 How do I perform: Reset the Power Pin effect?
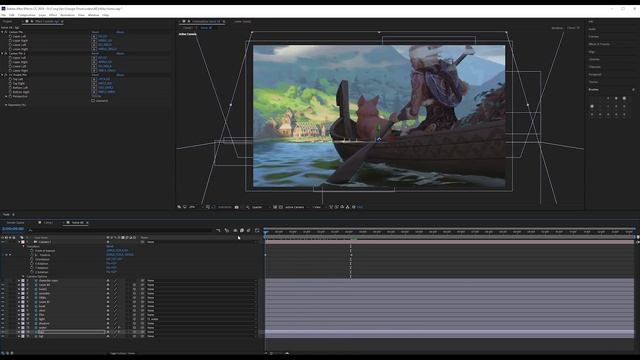coord(95,75)
